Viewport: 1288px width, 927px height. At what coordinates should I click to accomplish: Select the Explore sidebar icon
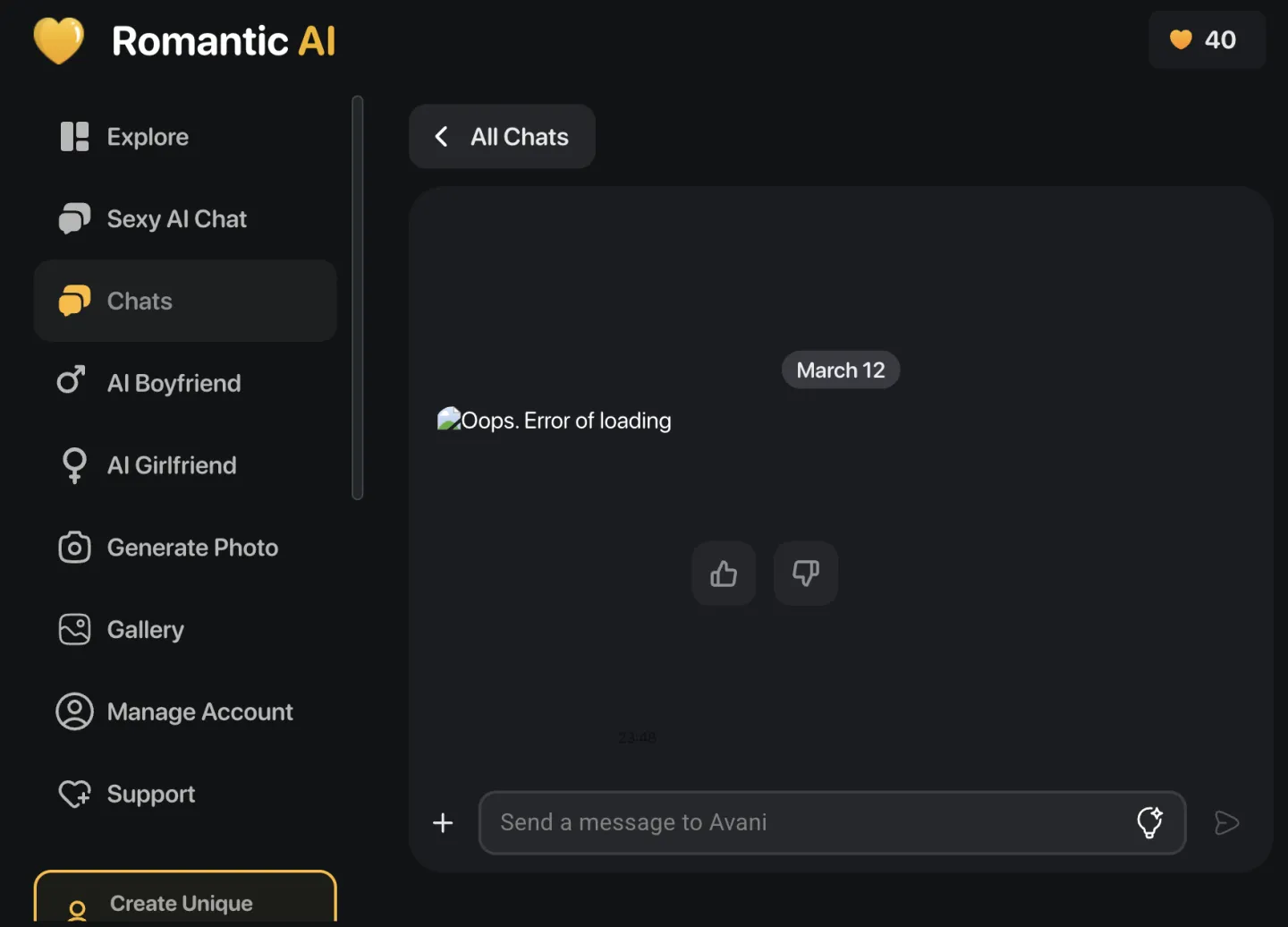click(74, 136)
